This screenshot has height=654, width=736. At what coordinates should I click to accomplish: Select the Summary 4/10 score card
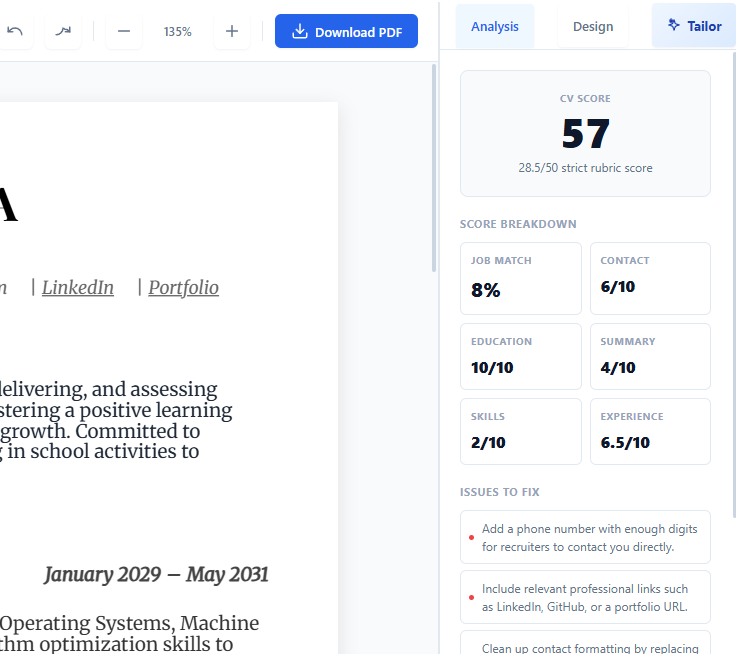click(650, 356)
